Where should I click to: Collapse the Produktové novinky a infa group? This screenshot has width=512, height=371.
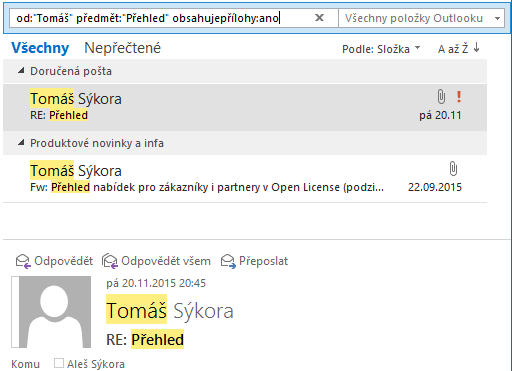21,143
